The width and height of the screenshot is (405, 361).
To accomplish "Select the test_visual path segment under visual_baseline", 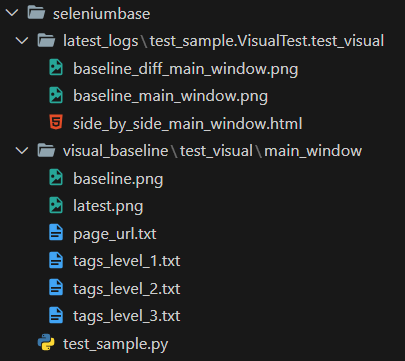I will [x=216, y=151].
